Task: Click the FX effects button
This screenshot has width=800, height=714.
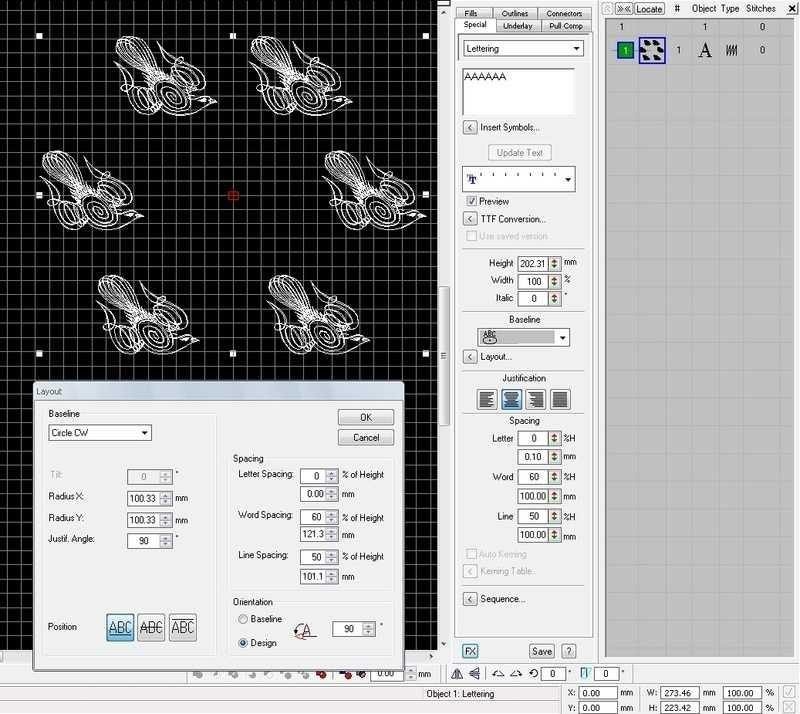Action: (x=469, y=651)
